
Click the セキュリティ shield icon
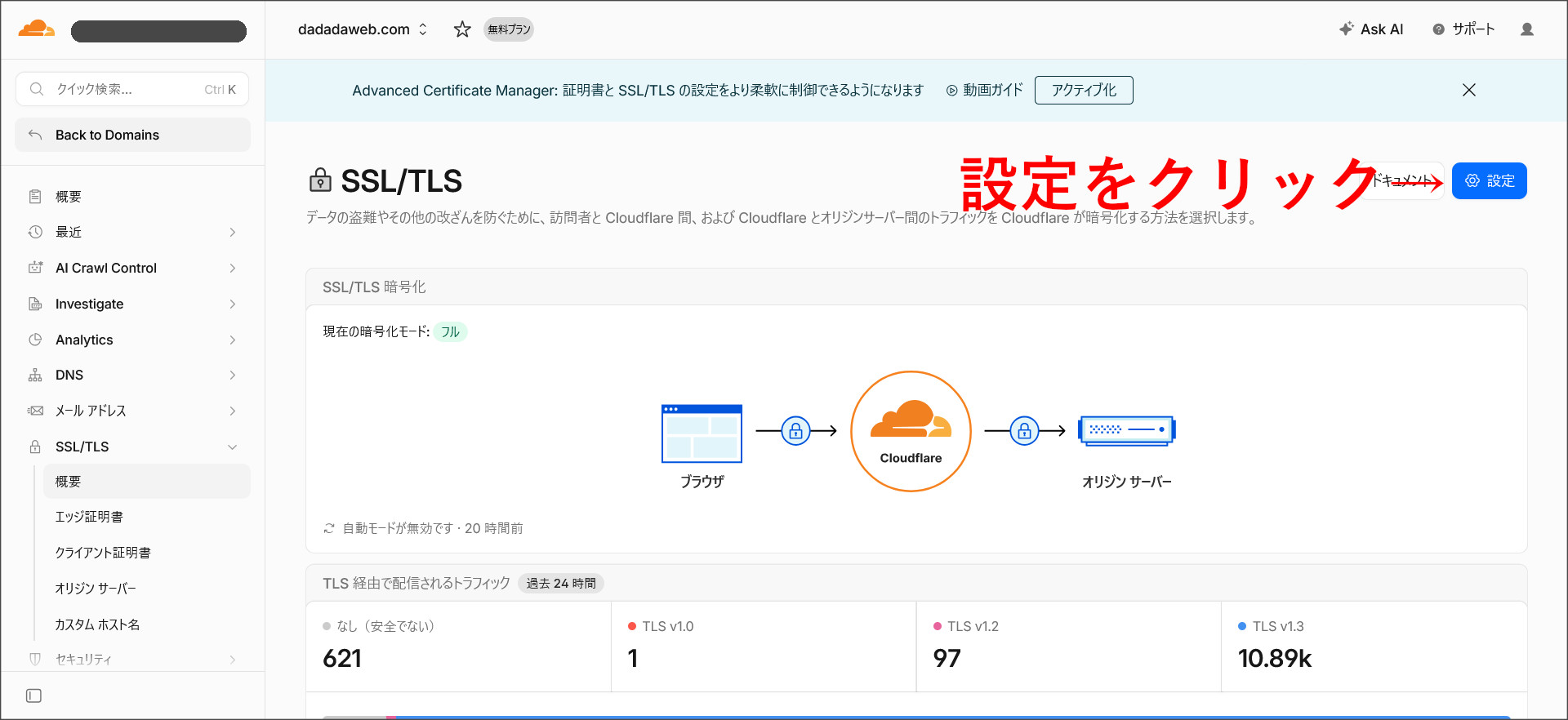[35, 659]
